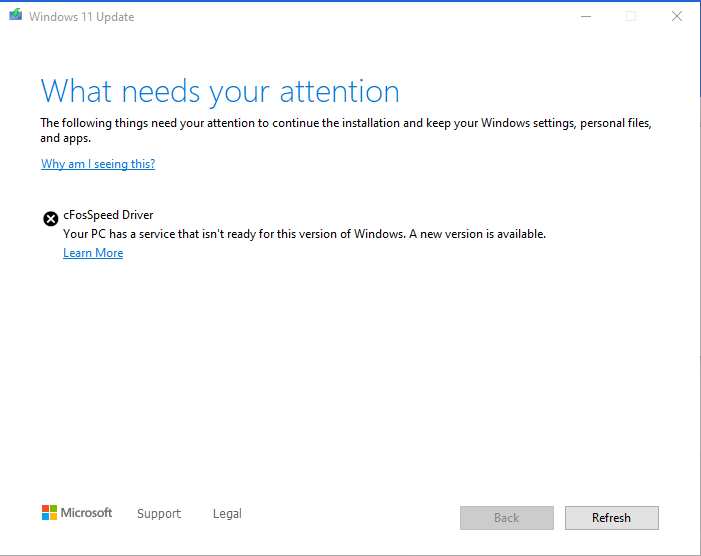This screenshot has width=701, height=556.
Task: Click the "What needs your attention" heading
Action: coord(220,91)
